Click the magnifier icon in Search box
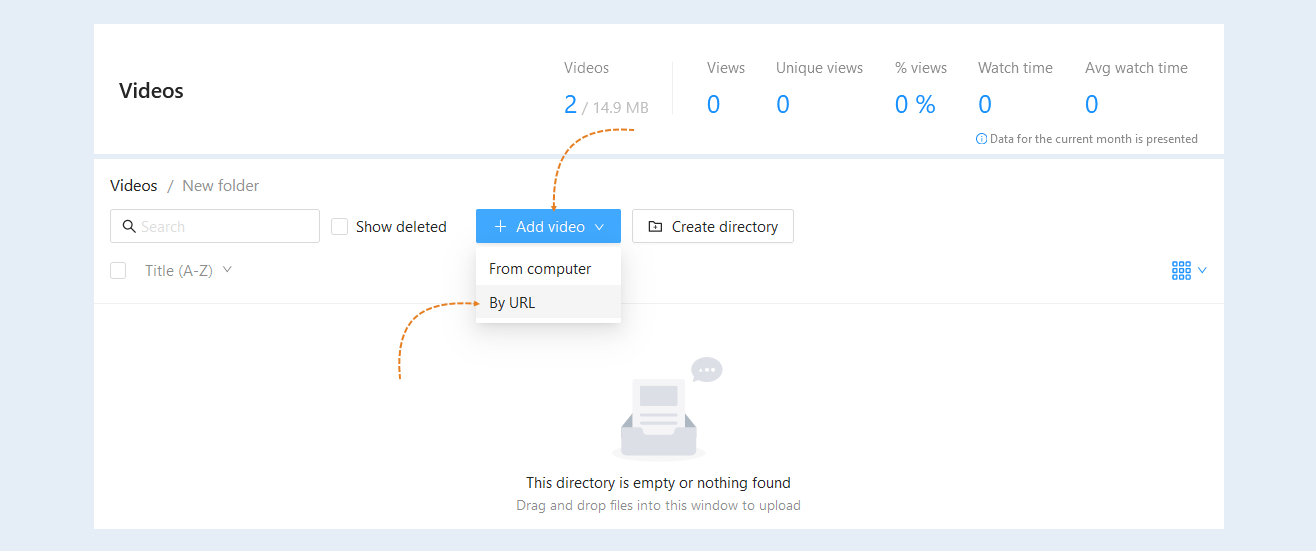The height and width of the screenshot is (551, 1316). pyautogui.click(x=129, y=226)
